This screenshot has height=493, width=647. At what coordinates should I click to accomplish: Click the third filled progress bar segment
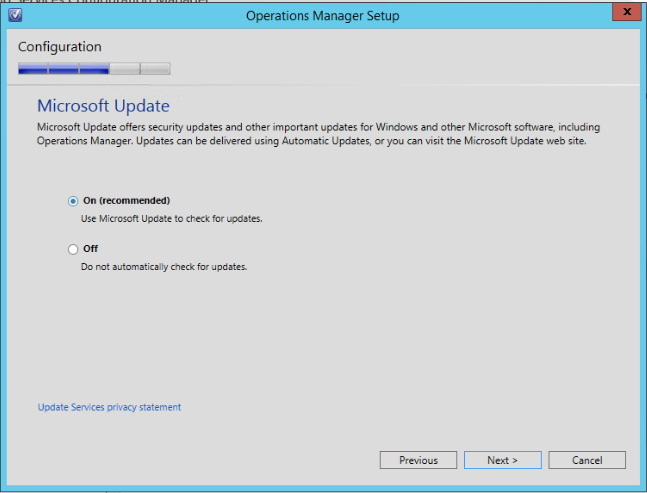[94, 69]
